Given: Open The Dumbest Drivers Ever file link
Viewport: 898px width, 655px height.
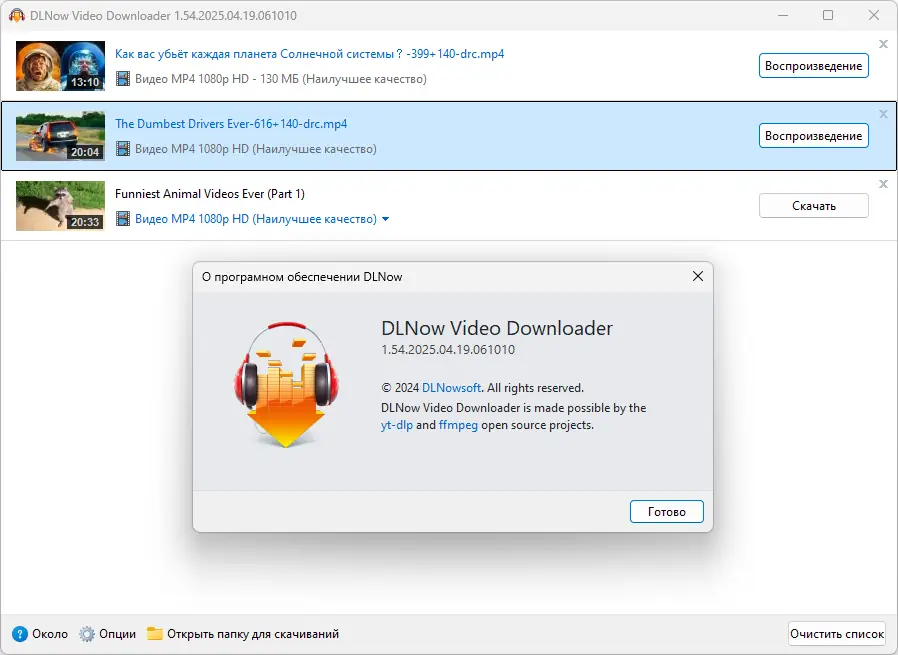Looking at the screenshot, I should 231,124.
